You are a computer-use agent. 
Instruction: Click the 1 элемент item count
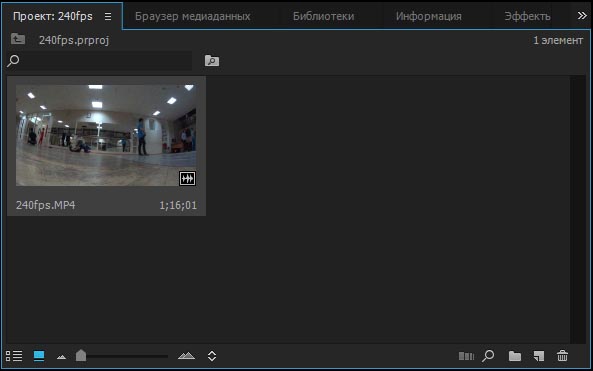click(x=558, y=40)
